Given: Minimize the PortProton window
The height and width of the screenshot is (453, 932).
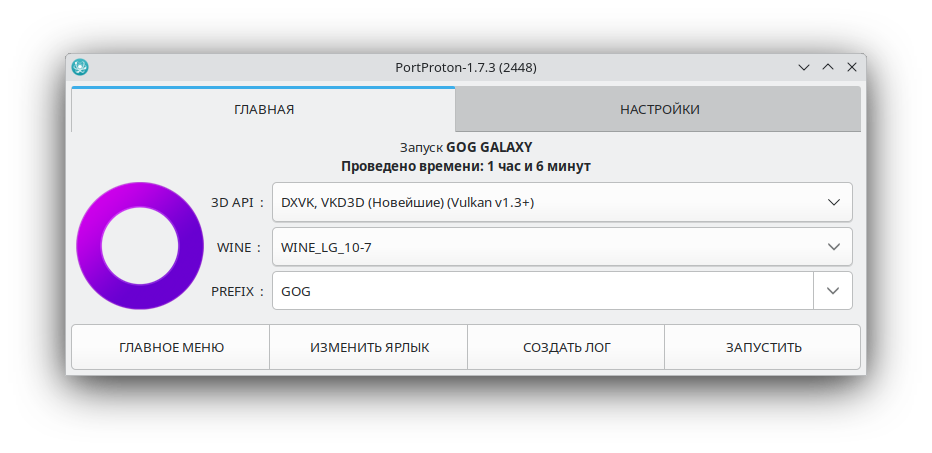Looking at the screenshot, I should click(803, 67).
